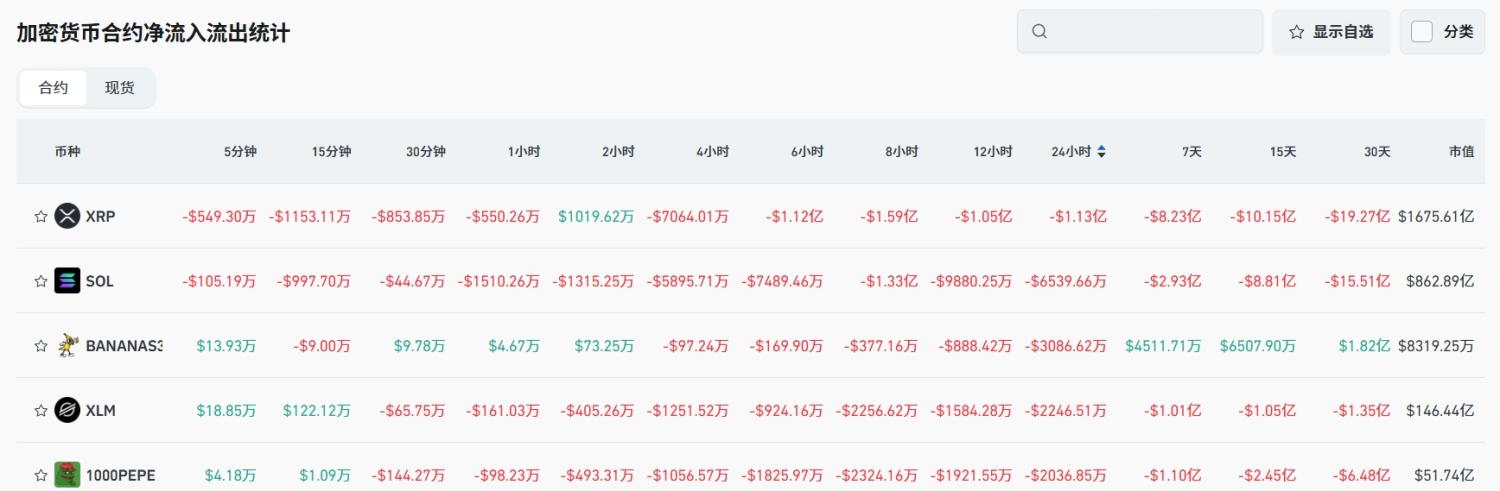Image resolution: width=1500 pixels, height=491 pixels.
Task: Click the Solana coin logo
Action: coord(67,281)
